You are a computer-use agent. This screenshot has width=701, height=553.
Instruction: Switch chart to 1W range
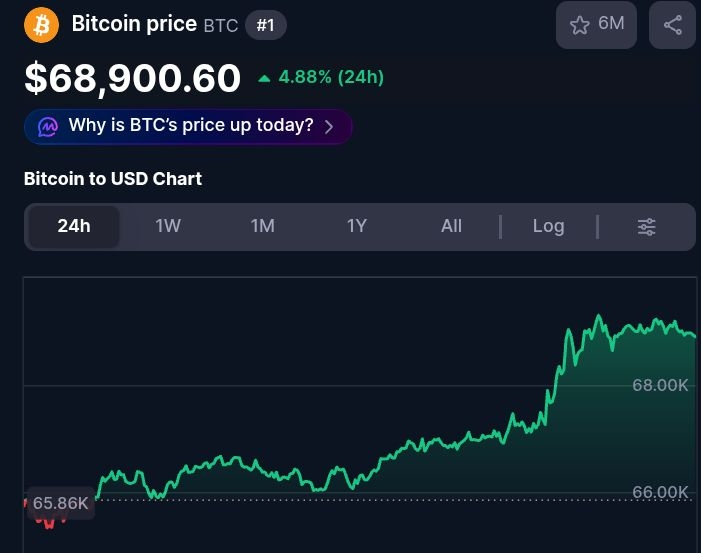[x=168, y=226]
